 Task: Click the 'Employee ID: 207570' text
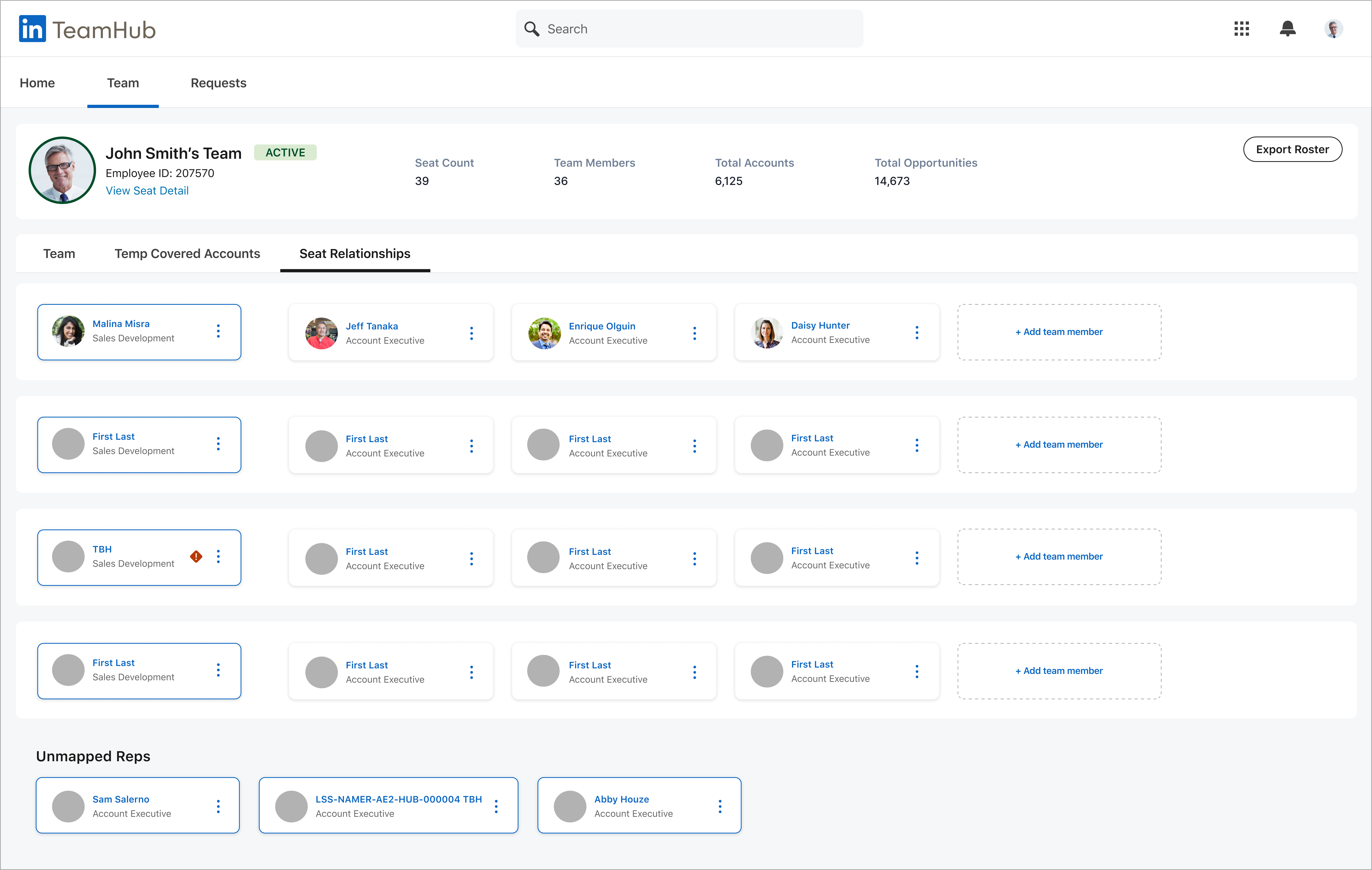tap(160, 173)
